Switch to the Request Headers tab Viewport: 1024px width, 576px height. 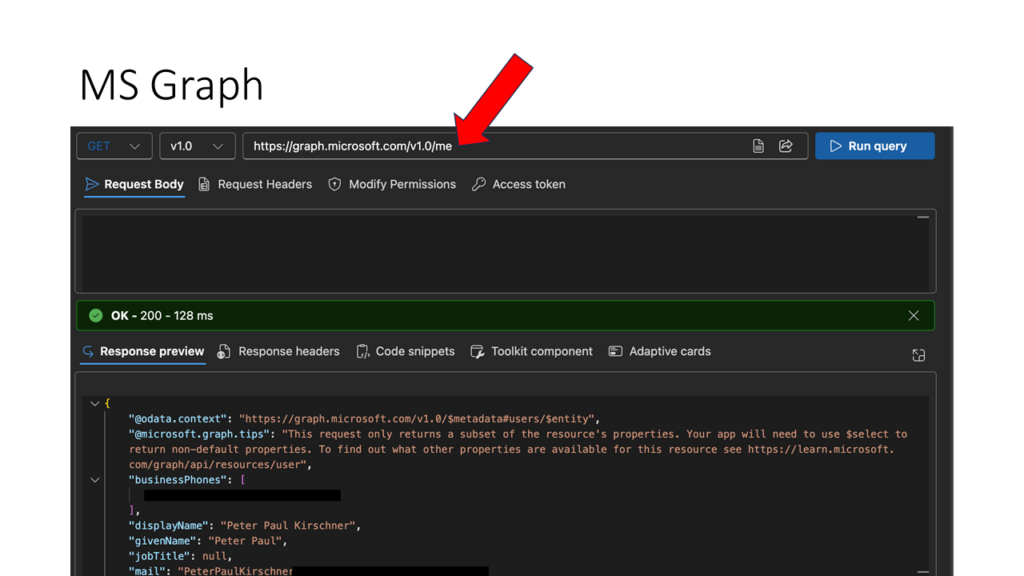click(x=255, y=185)
